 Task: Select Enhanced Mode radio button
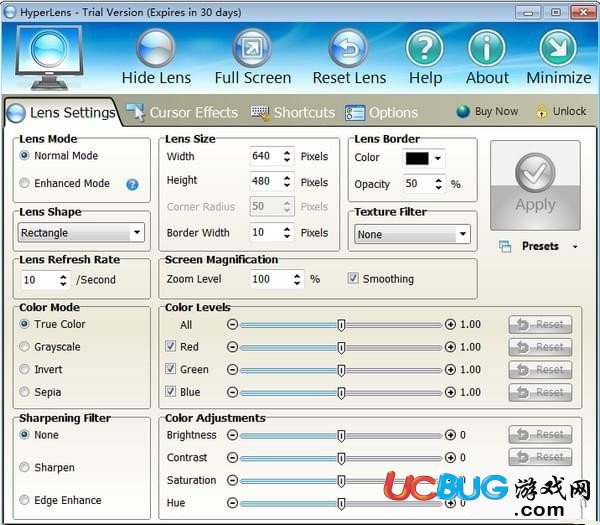(24, 183)
